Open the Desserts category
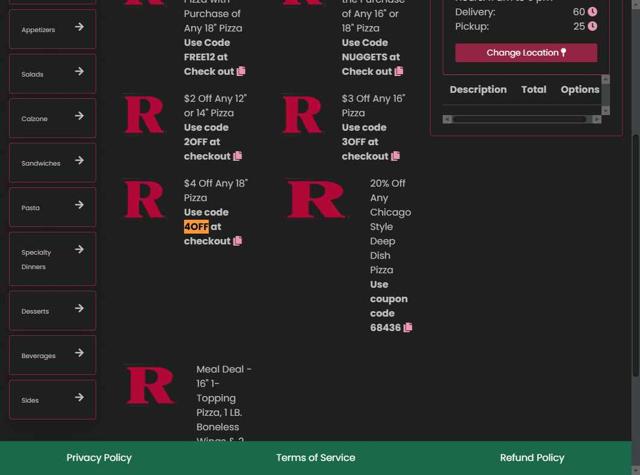Image resolution: width=640 pixels, height=475 pixels. click(53, 311)
